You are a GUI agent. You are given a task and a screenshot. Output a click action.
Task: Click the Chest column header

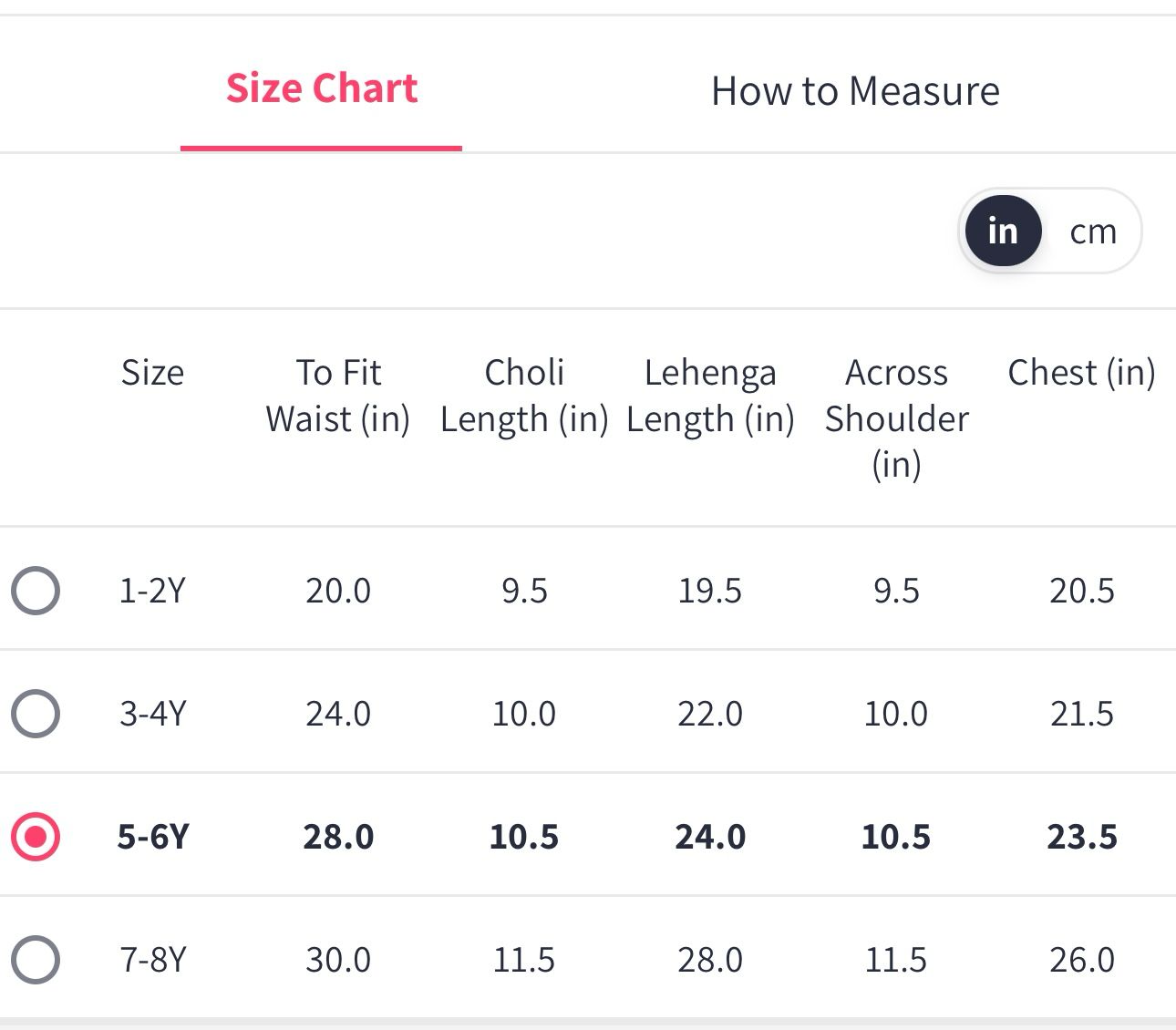1081,373
